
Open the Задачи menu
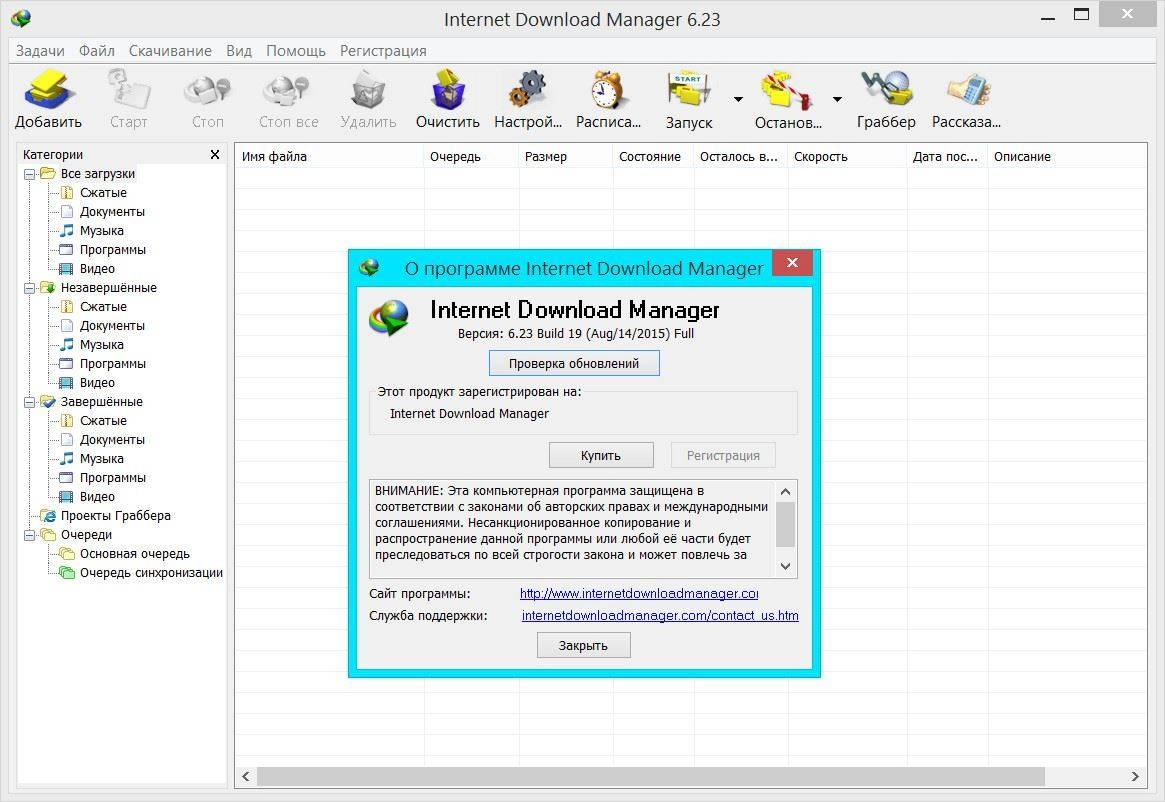40,51
